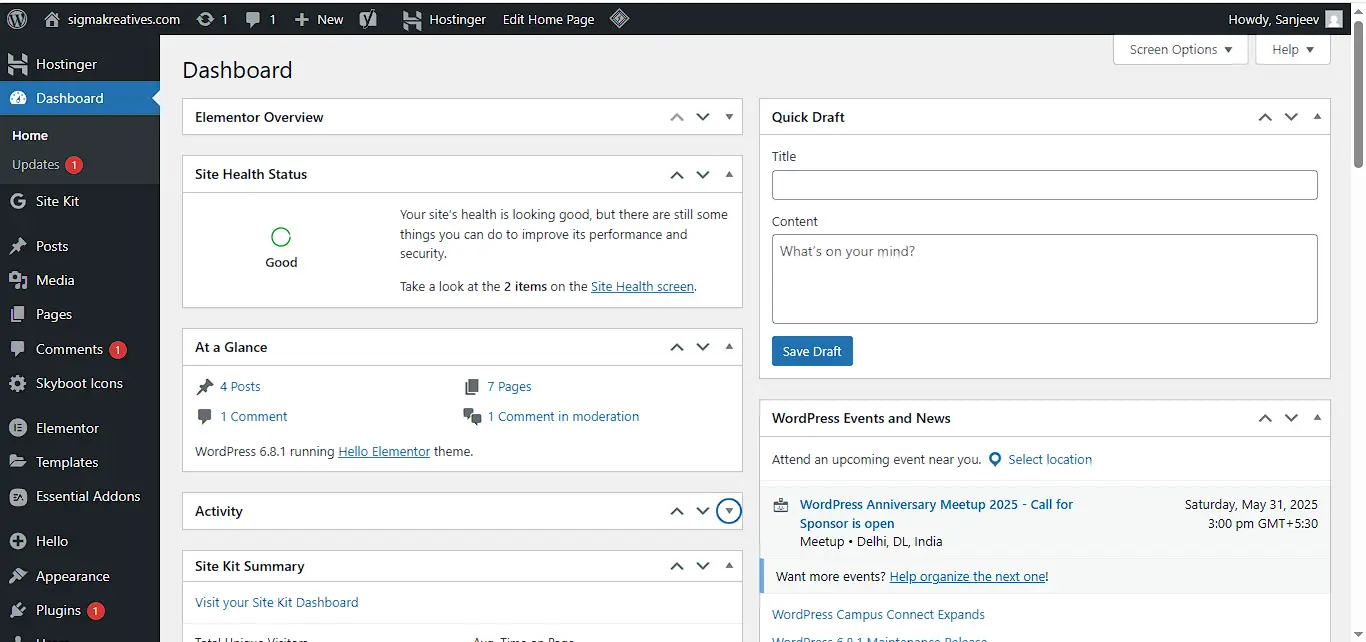Image resolution: width=1366 pixels, height=642 pixels.
Task: Open the Howdy, Sanjeev profile menu
Action: click(1285, 19)
